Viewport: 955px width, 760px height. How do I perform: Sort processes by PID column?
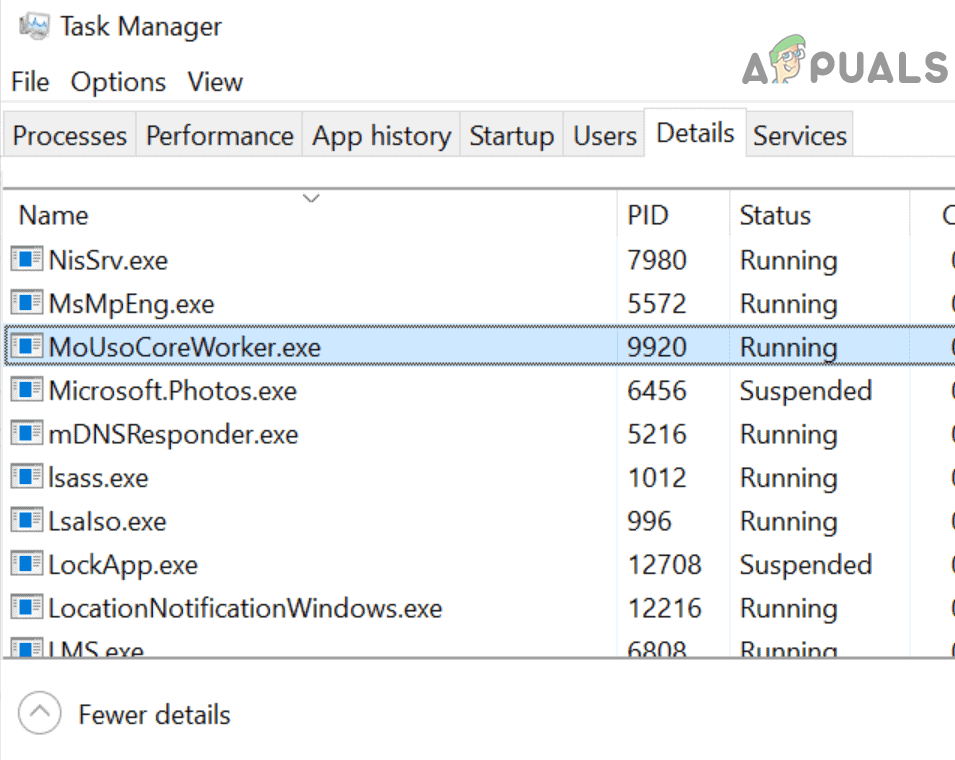click(648, 215)
